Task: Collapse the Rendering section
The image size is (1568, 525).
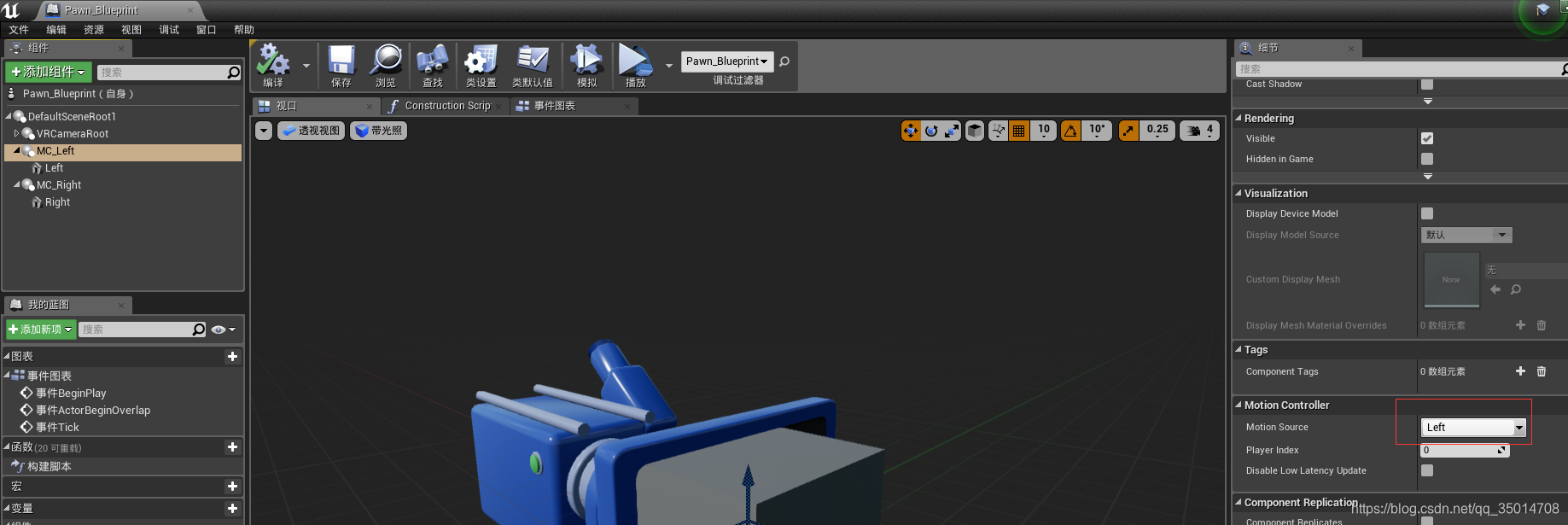Action: click(1239, 118)
